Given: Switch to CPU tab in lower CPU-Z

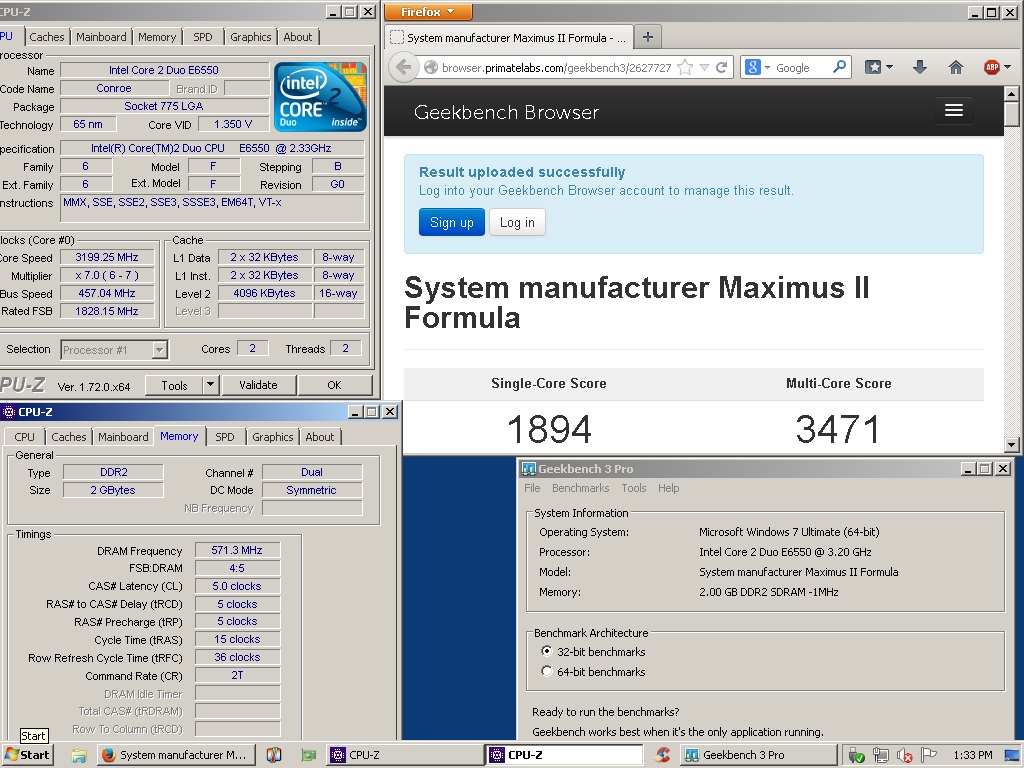Looking at the screenshot, I should pyautogui.click(x=24, y=437).
